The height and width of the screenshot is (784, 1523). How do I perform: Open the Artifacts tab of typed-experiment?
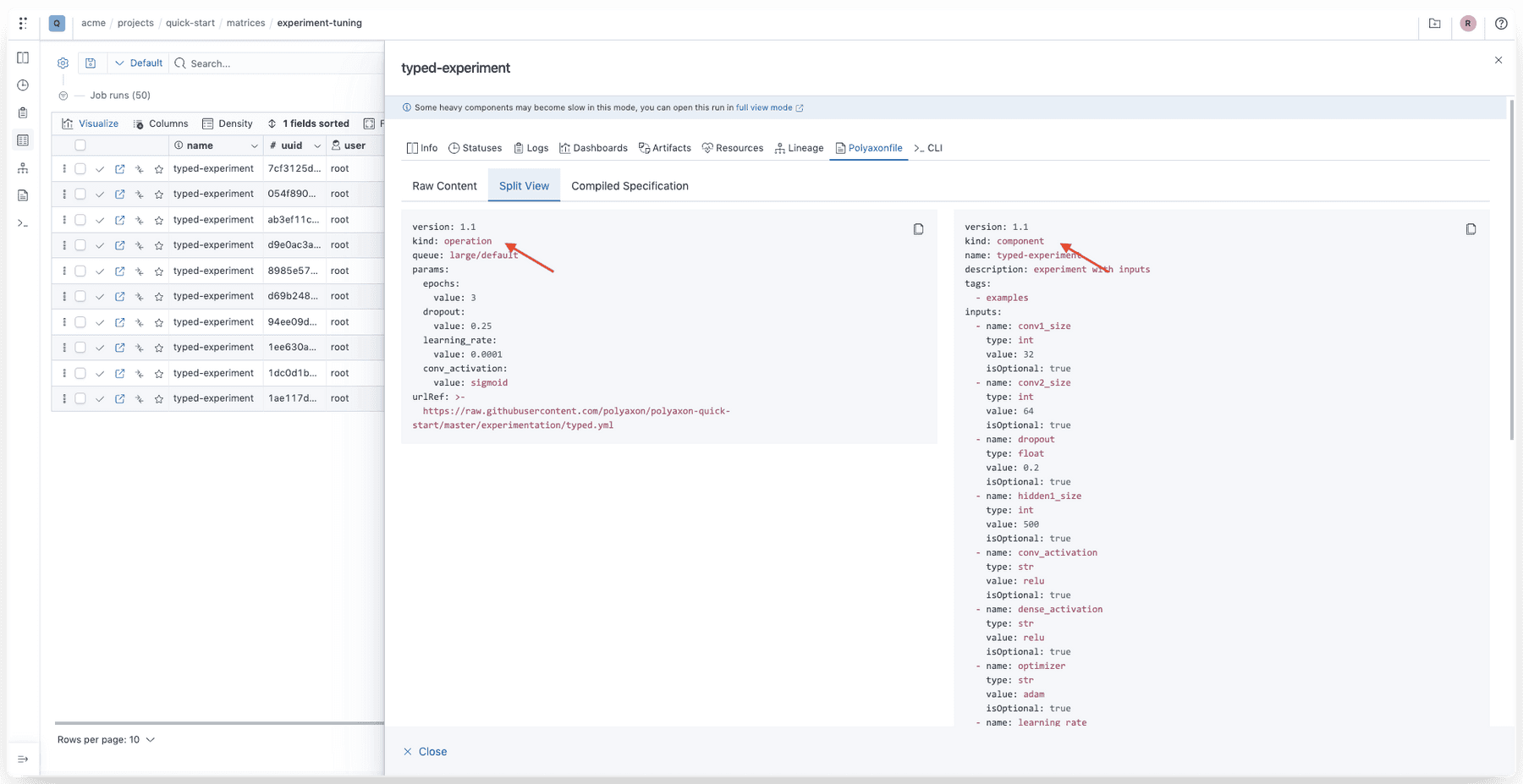[665, 147]
